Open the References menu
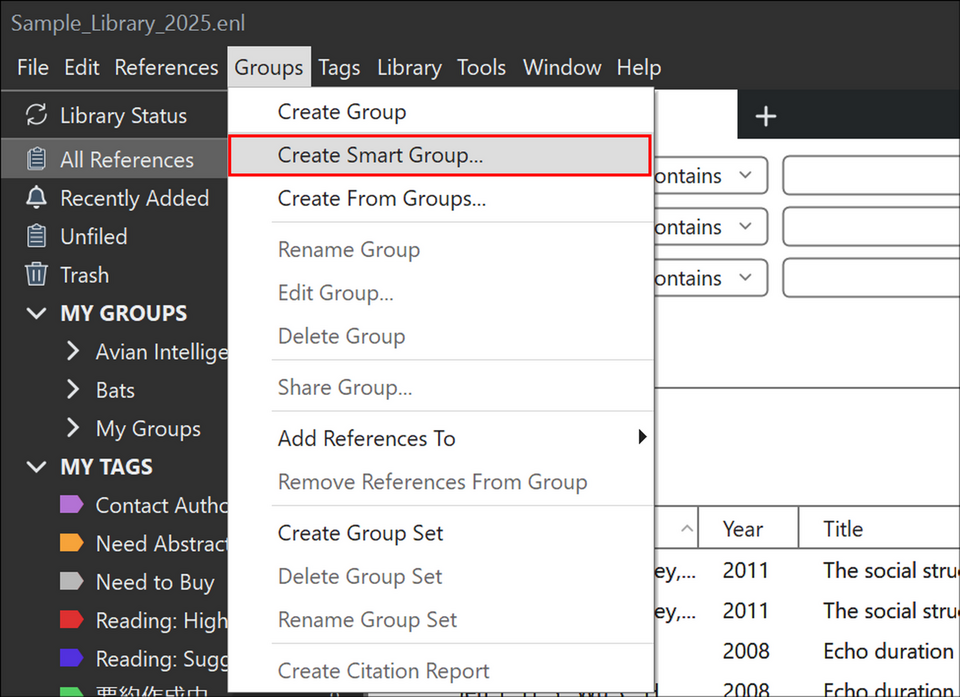Screen dimensions: 960x697 (166, 67)
